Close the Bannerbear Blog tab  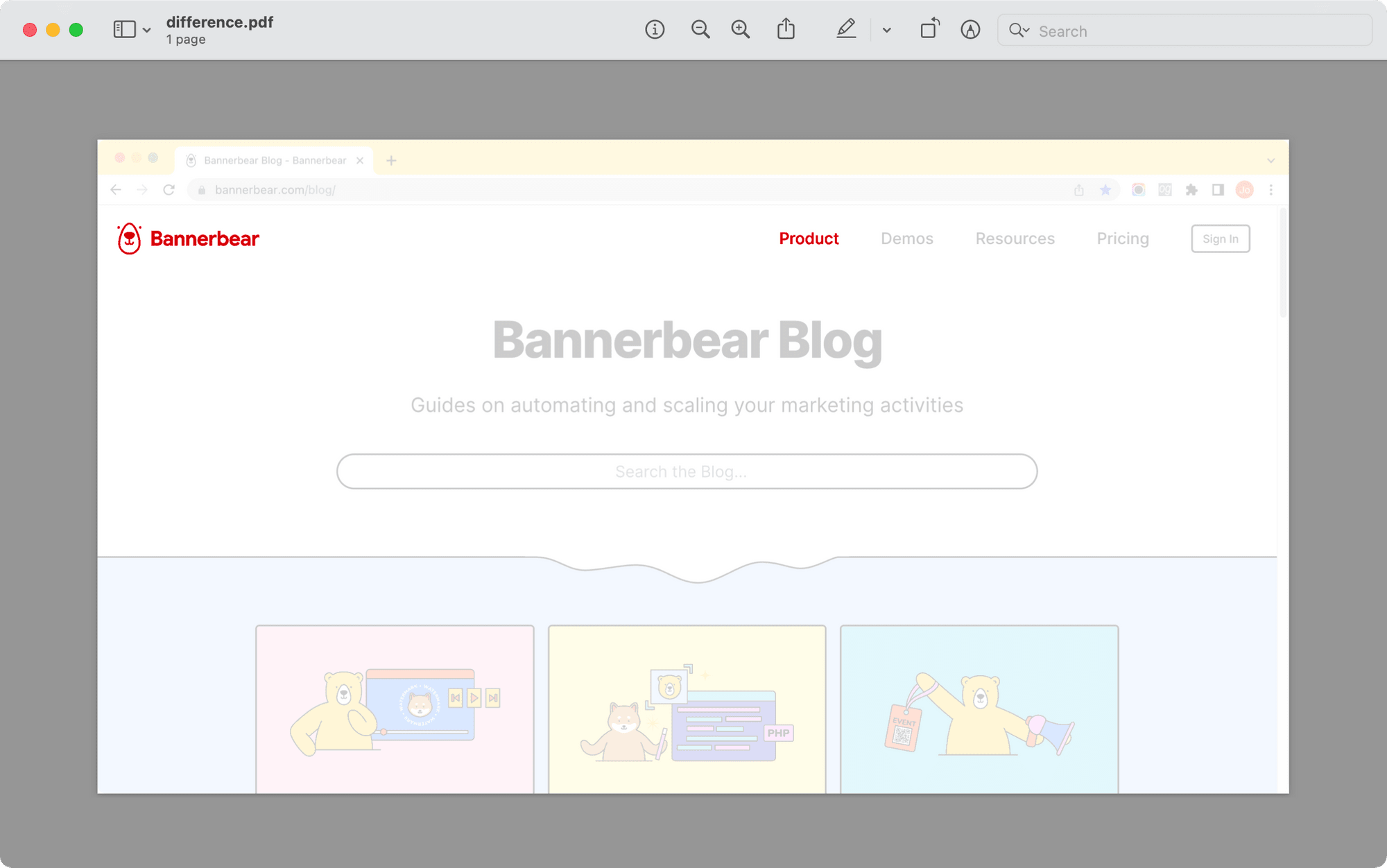(x=360, y=161)
